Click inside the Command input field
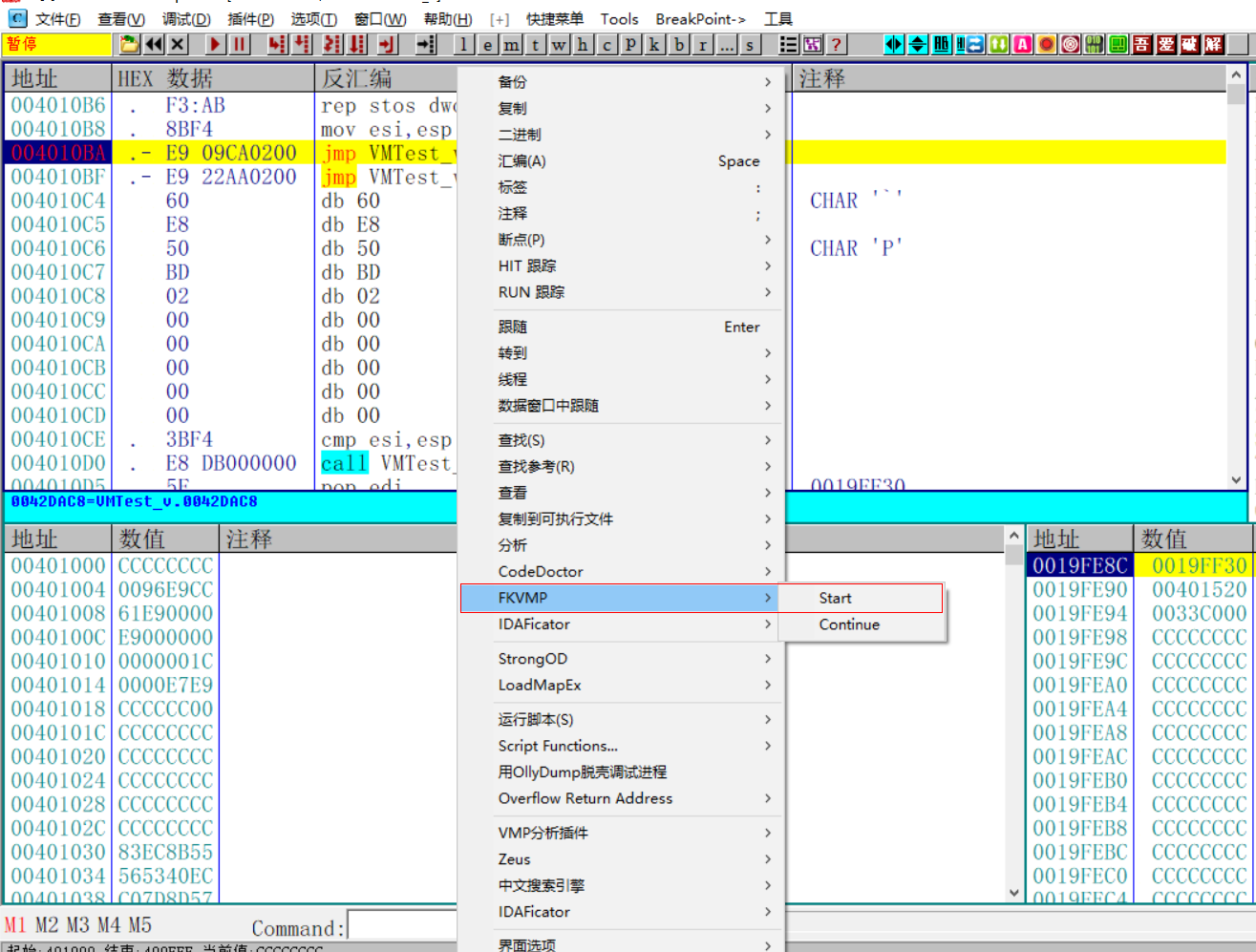Image resolution: width=1256 pixels, height=952 pixels. coord(401,925)
